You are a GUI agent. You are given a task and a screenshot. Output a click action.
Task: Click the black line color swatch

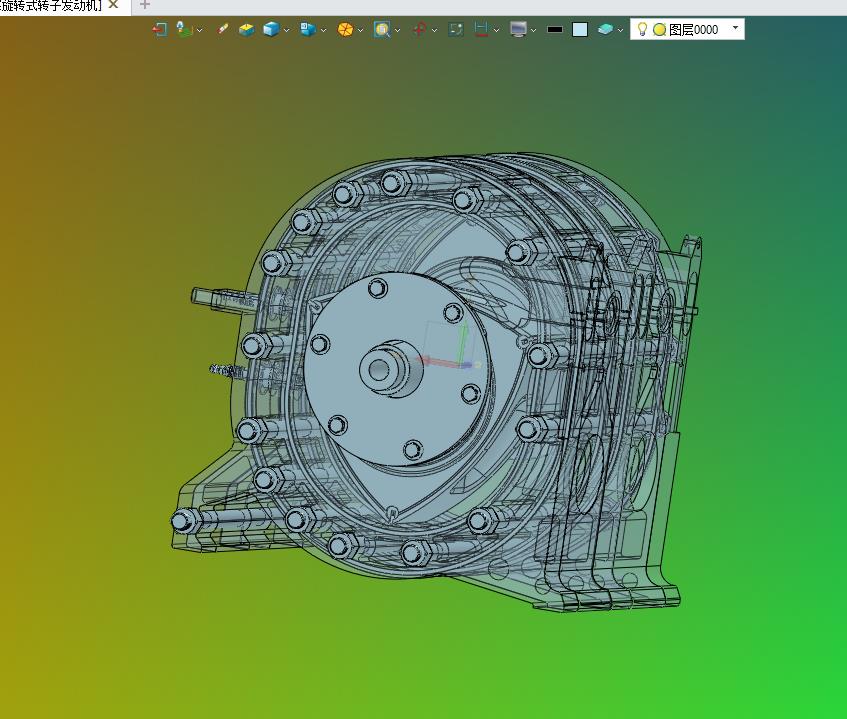[x=555, y=30]
